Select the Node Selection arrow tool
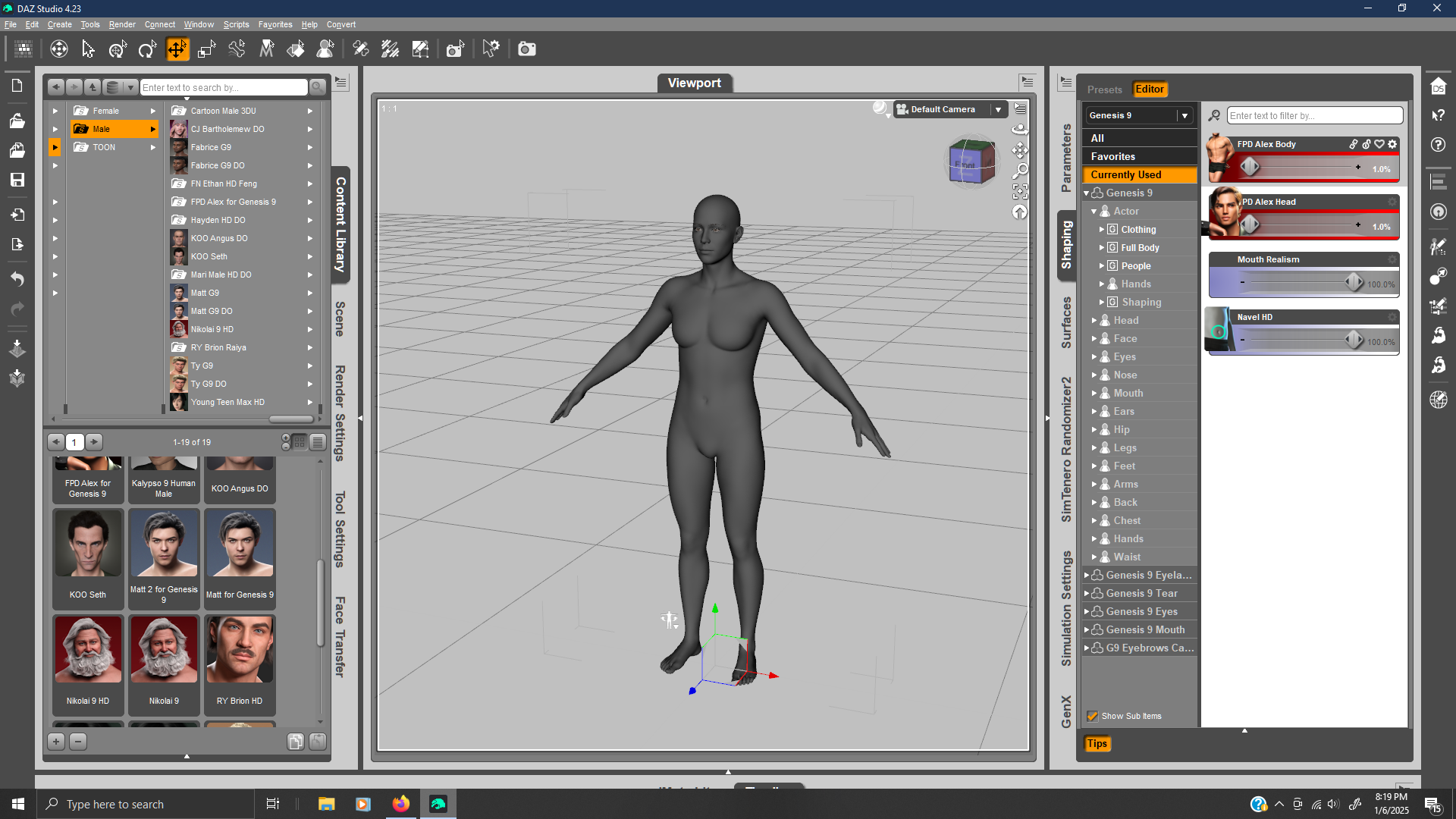Viewport: 1456px width, 819px height. [88, 49]
